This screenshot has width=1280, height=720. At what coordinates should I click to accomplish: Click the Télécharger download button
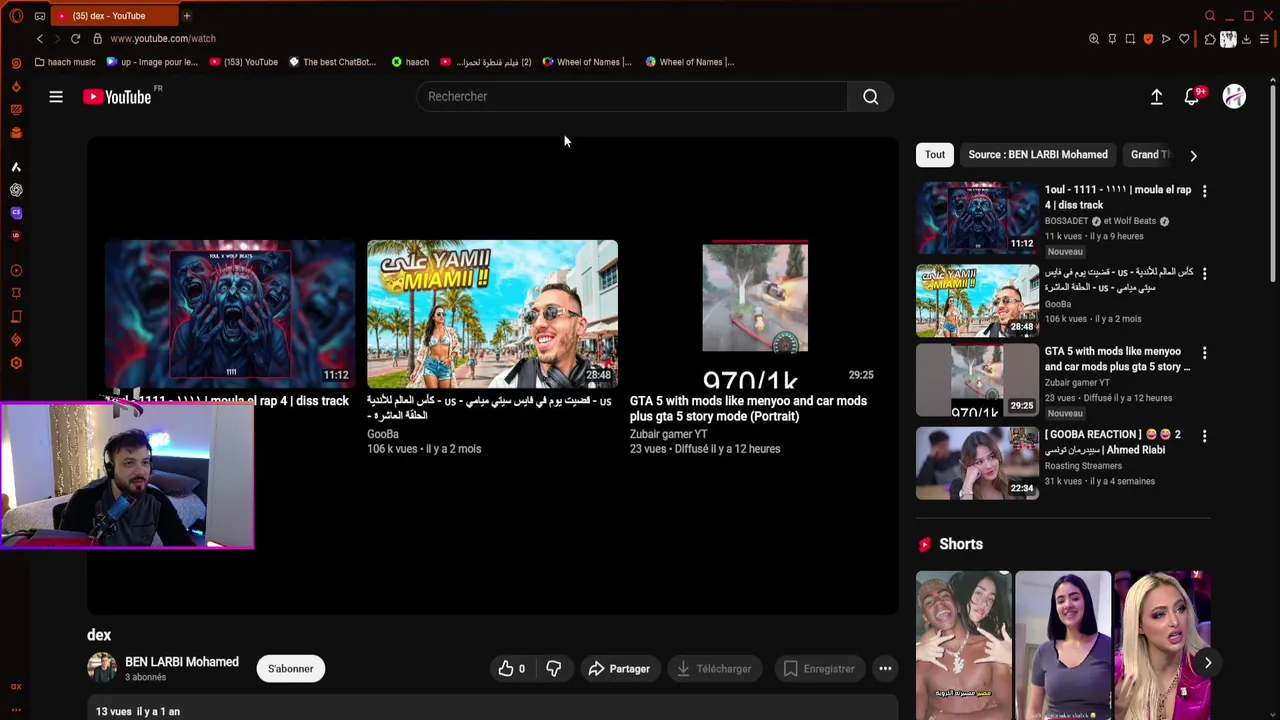(x=714, y=669)
